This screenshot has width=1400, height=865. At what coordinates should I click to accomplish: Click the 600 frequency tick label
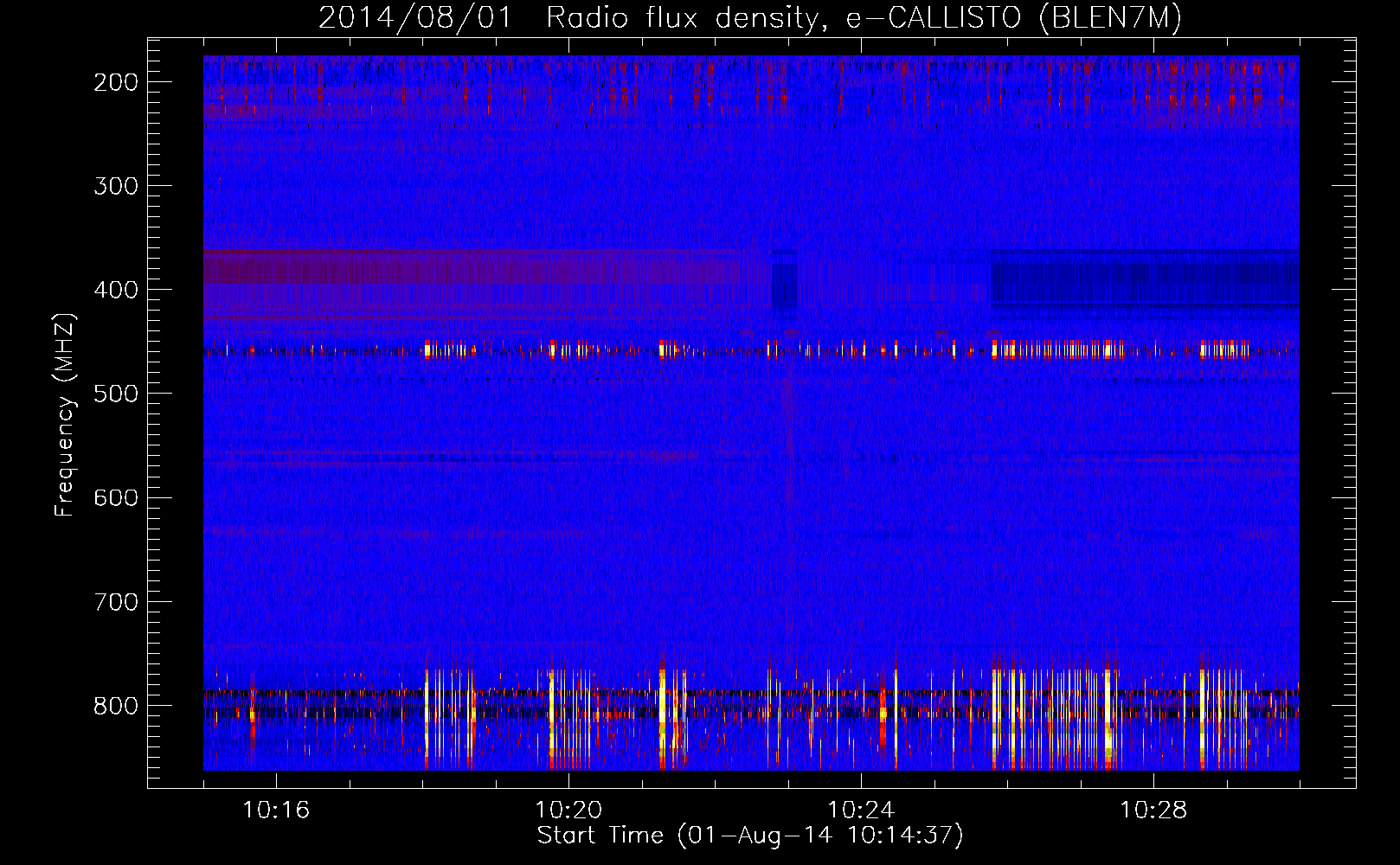coord(116,497)
